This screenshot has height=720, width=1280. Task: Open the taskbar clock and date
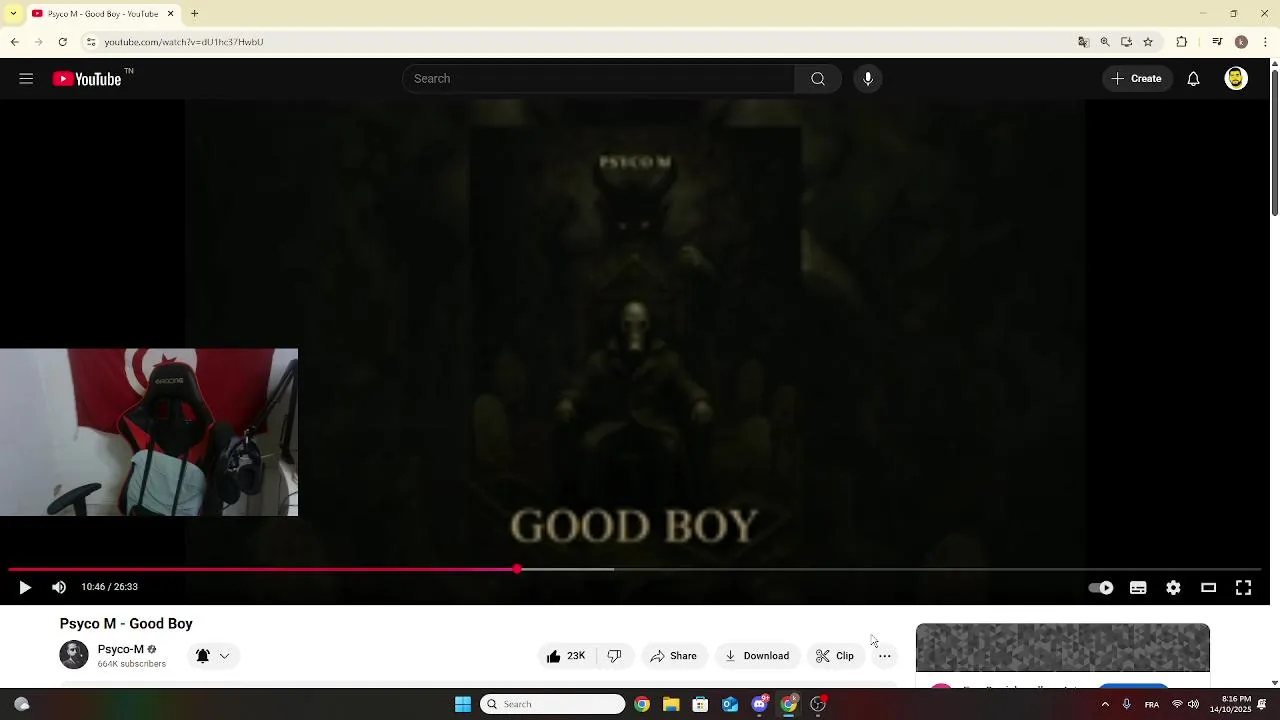tap(1230, 704)
